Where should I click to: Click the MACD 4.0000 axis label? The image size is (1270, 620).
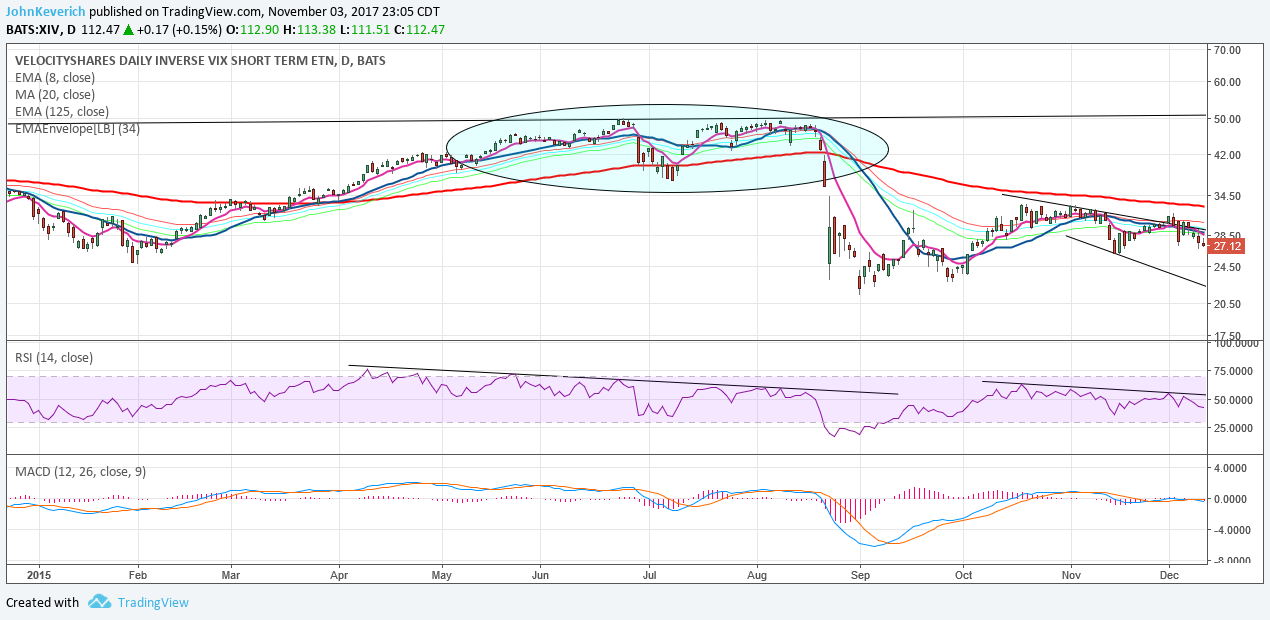(1230, 468)
